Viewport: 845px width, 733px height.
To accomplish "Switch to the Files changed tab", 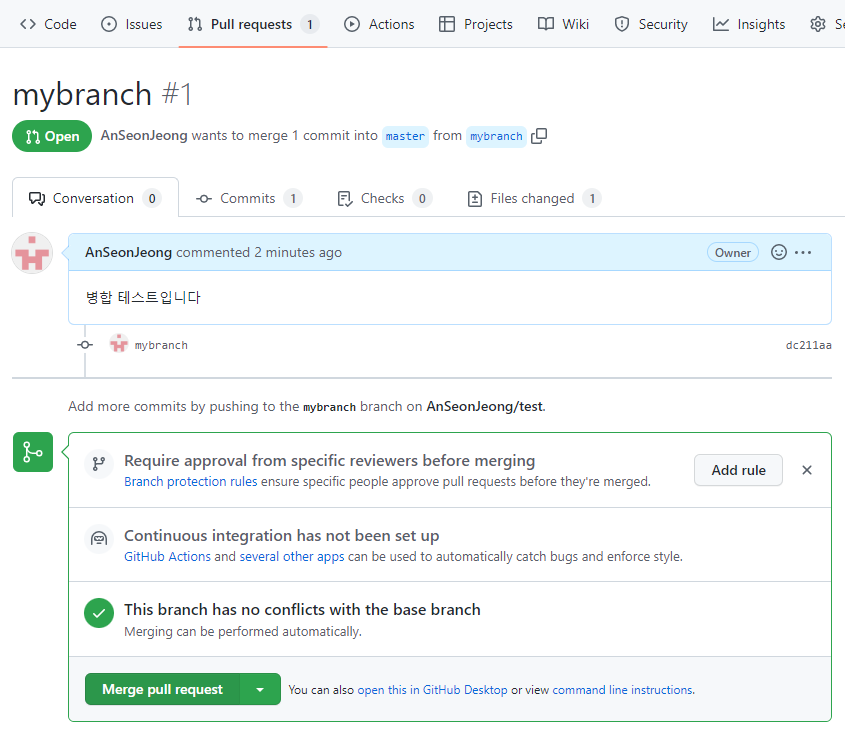I will point(534,198).
